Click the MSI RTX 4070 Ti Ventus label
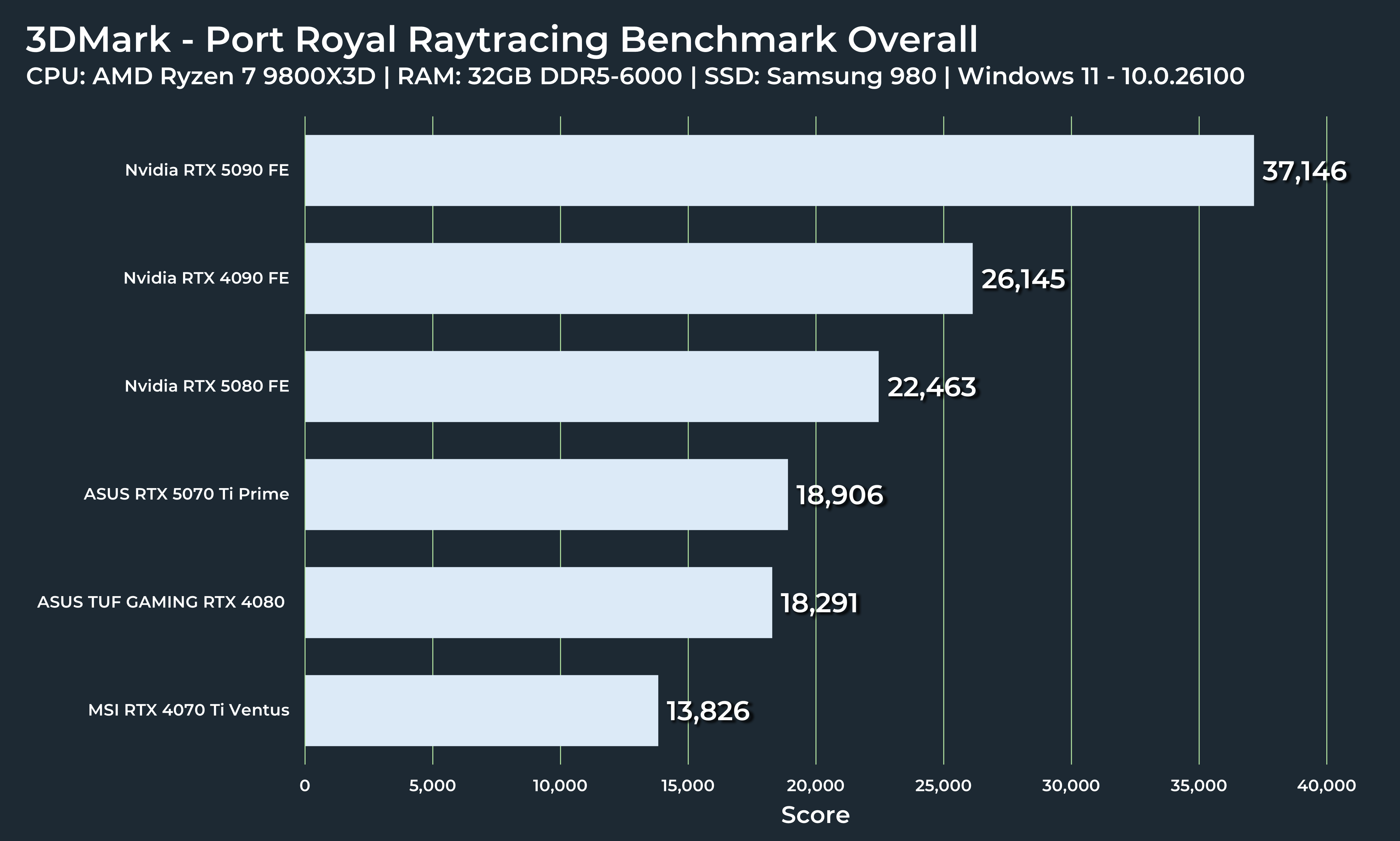Viewport: 1400px width, 841px height. [189, 710]
